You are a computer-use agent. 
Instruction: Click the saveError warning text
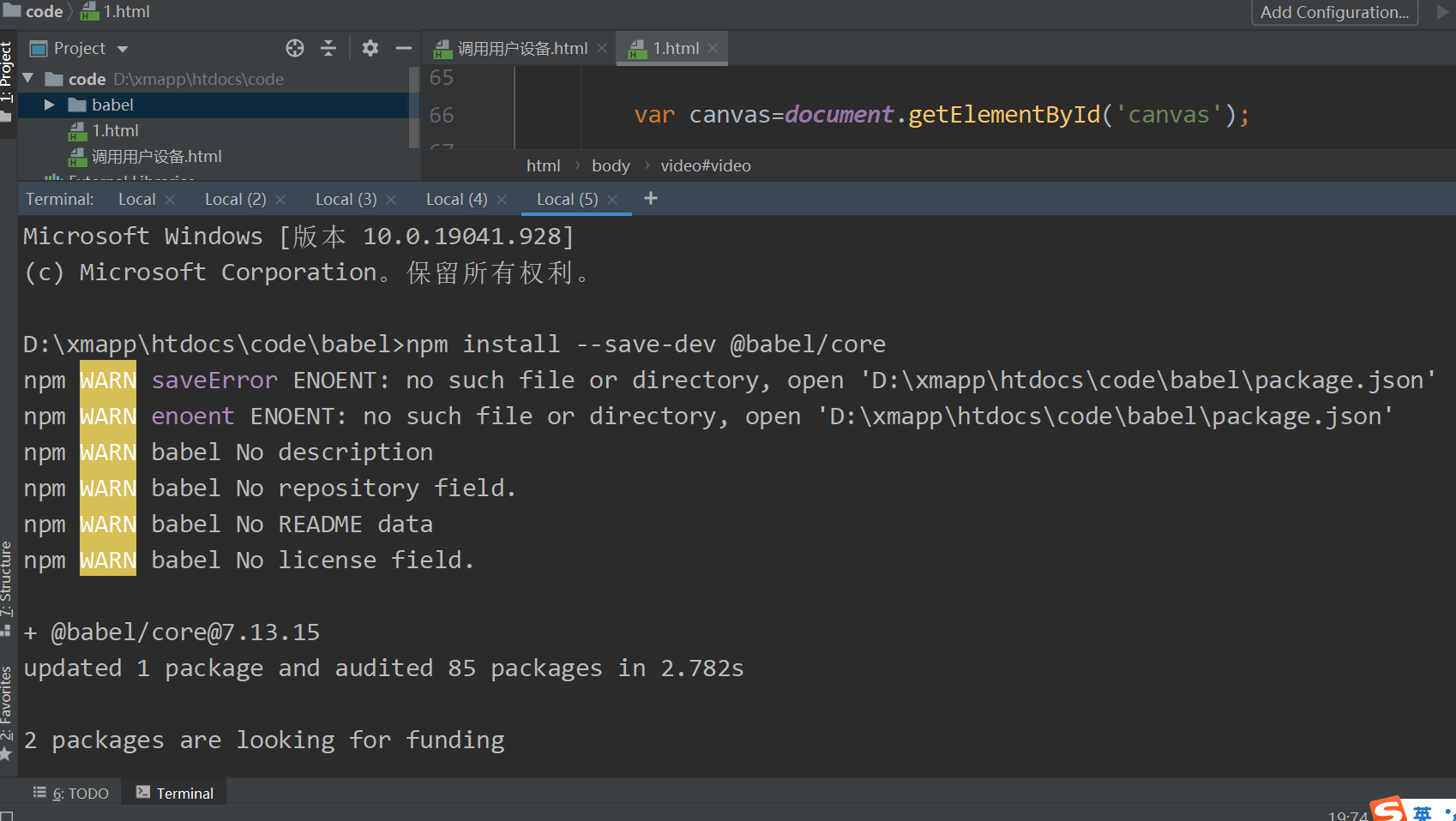[214, 380]
